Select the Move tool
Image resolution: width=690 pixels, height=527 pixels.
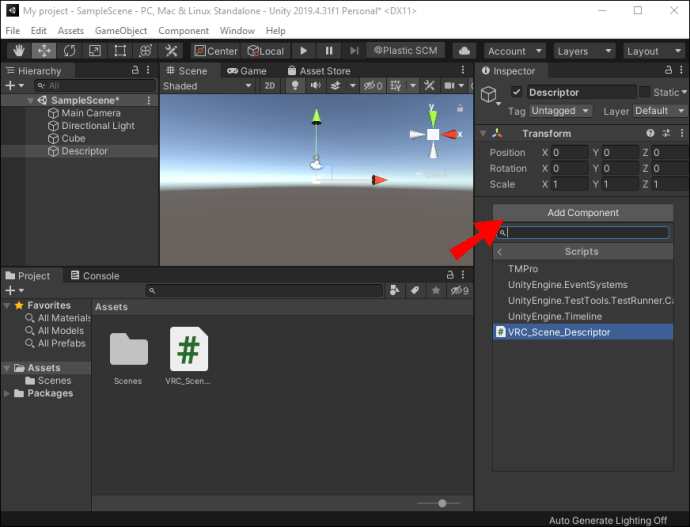[44, 51]
